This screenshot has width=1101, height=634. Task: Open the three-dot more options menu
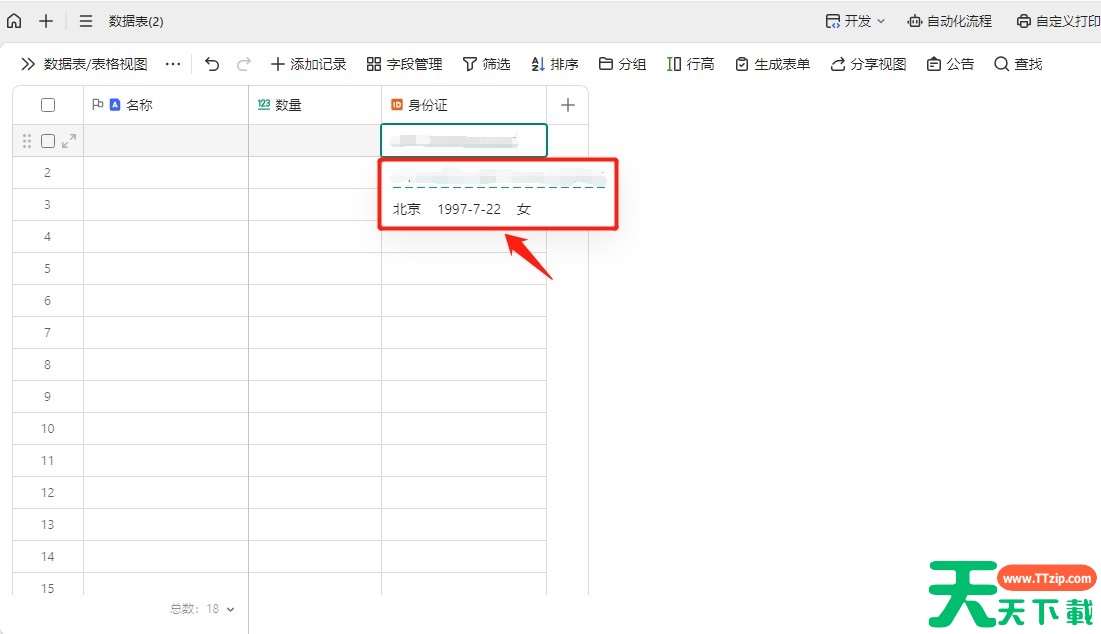pos(173,64)
